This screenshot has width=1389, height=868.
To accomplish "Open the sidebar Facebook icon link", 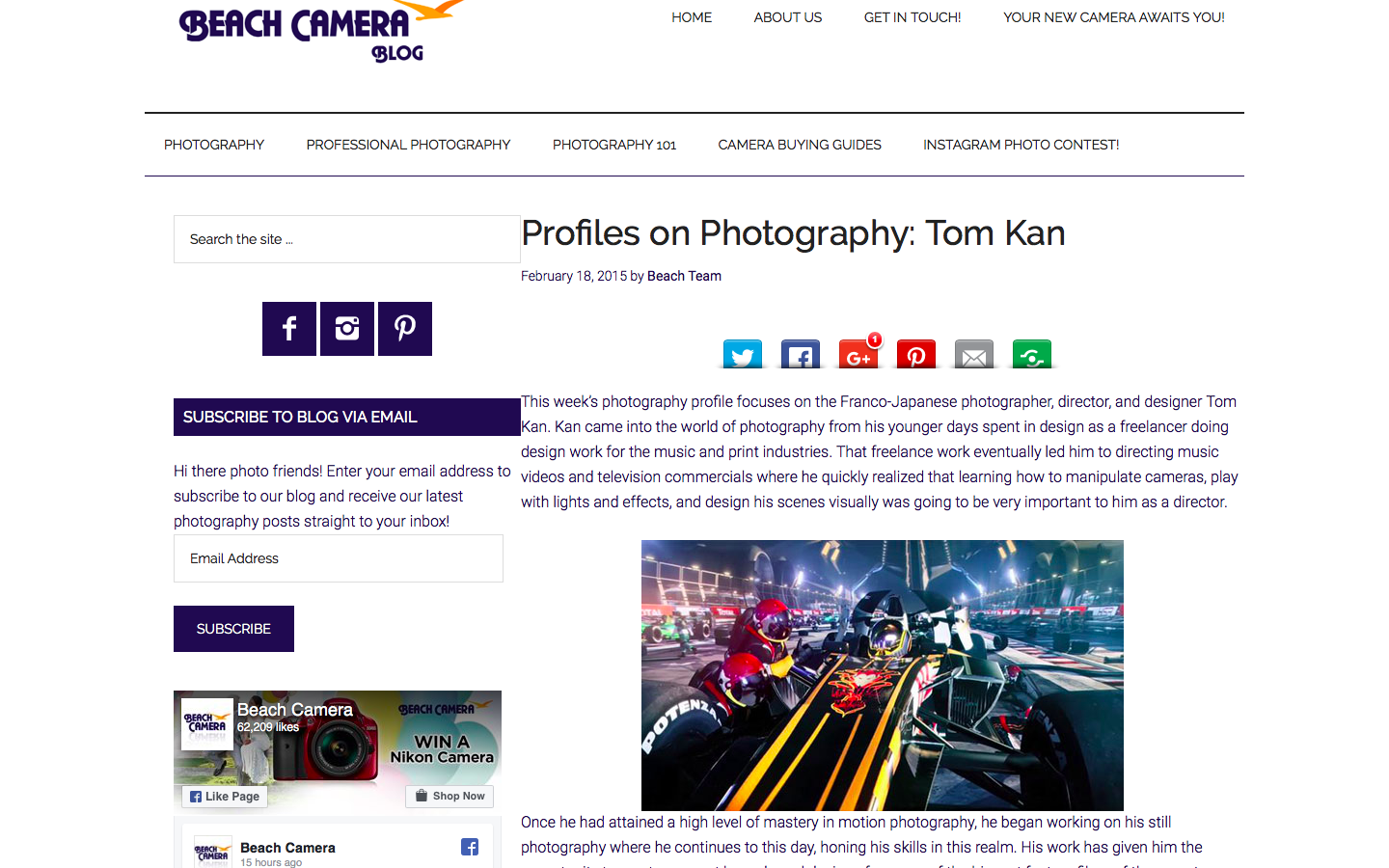I will pyautogui.click(x=289, y=329).
